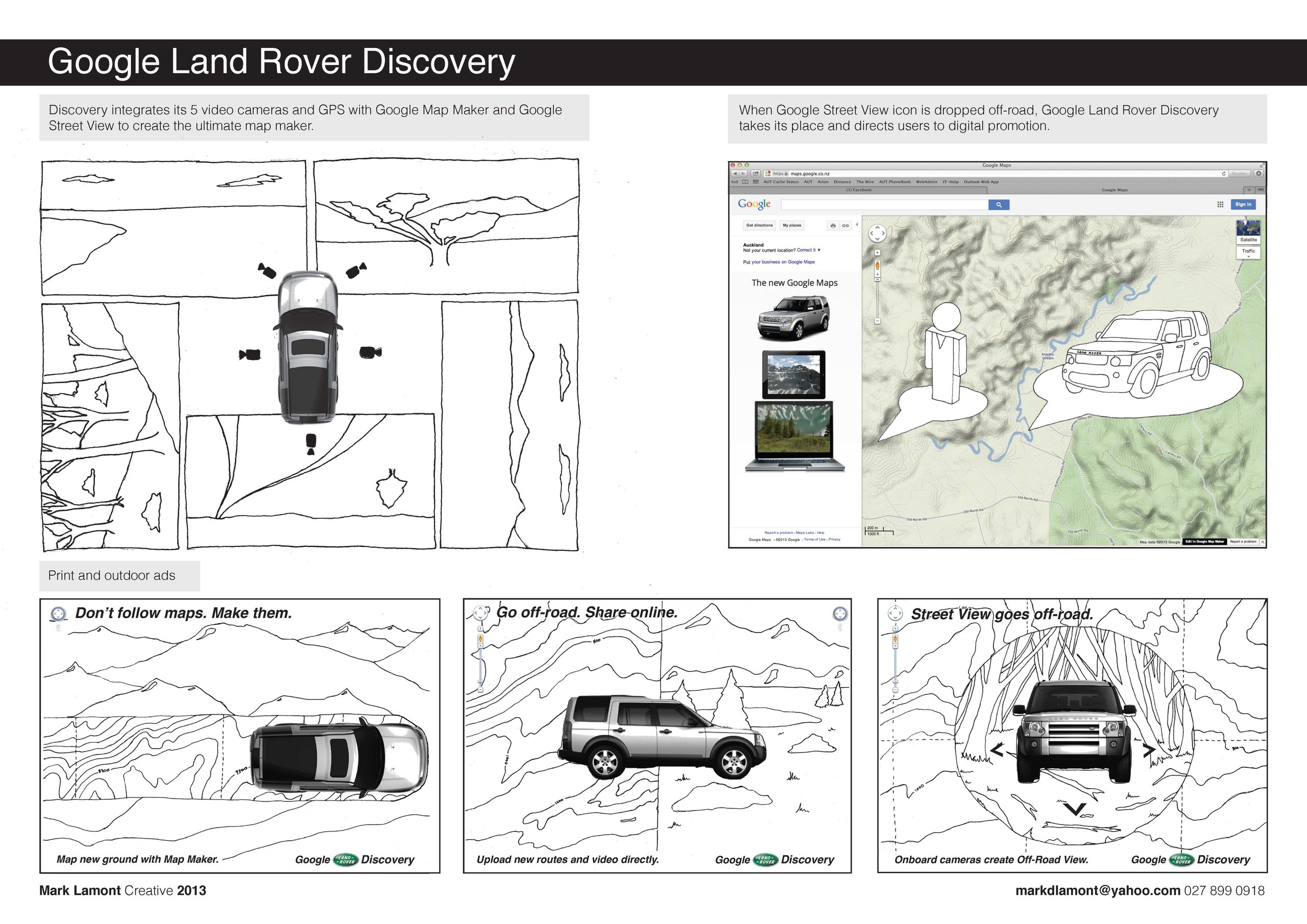Viewport: 1307px width, 924px height.
Task: Click the Google logo
Action: pos(754,204)
